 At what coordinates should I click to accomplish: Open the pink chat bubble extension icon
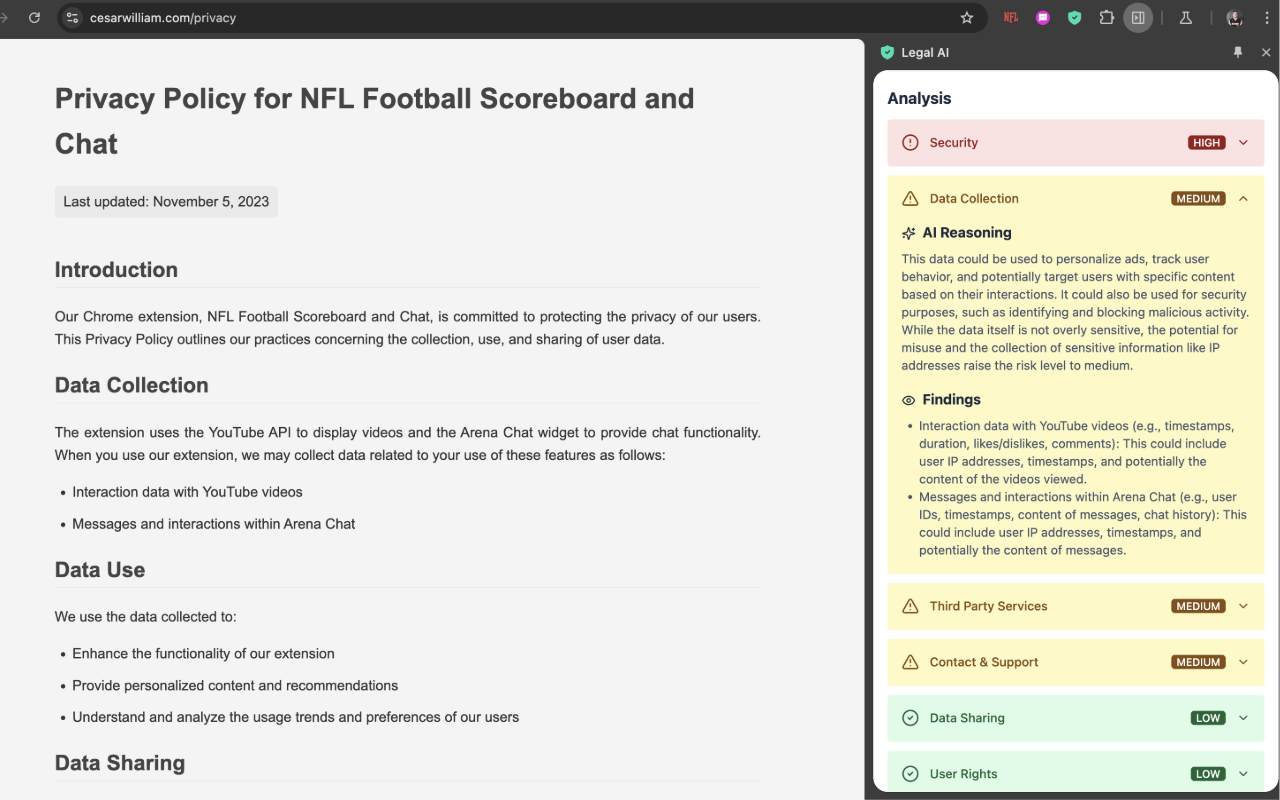(1043, 18)
